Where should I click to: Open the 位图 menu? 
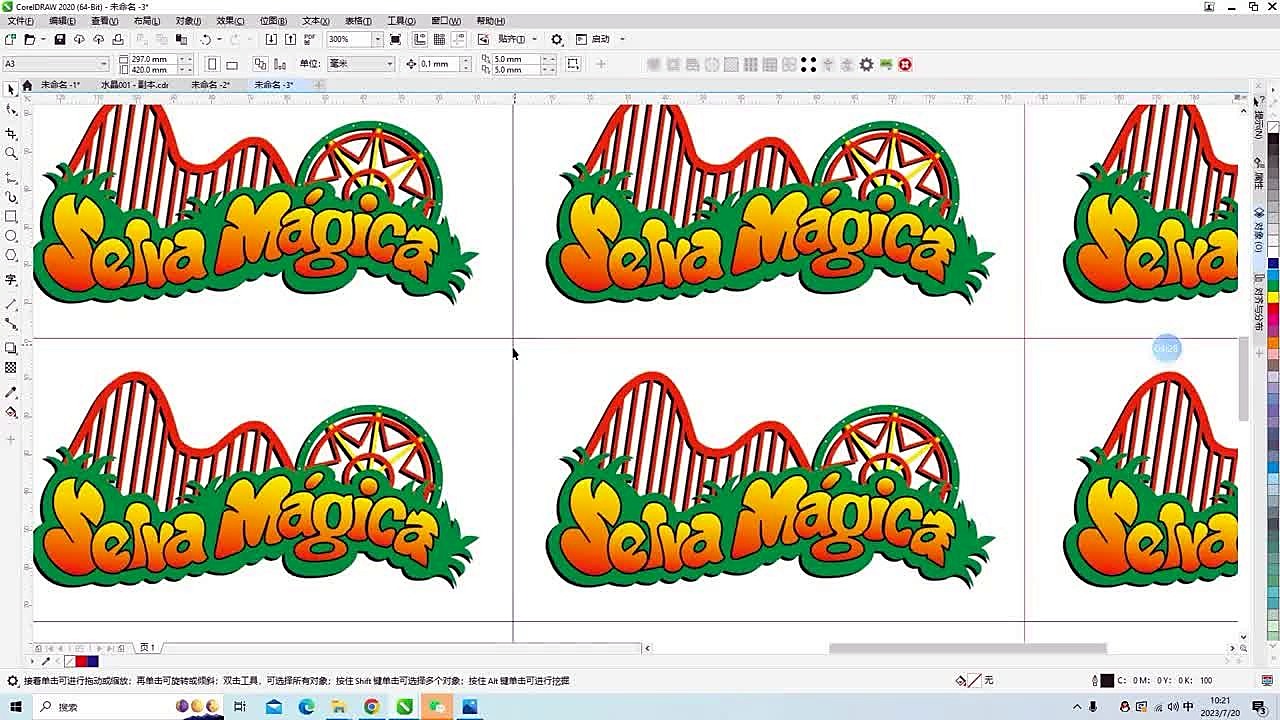coord(273,21)
